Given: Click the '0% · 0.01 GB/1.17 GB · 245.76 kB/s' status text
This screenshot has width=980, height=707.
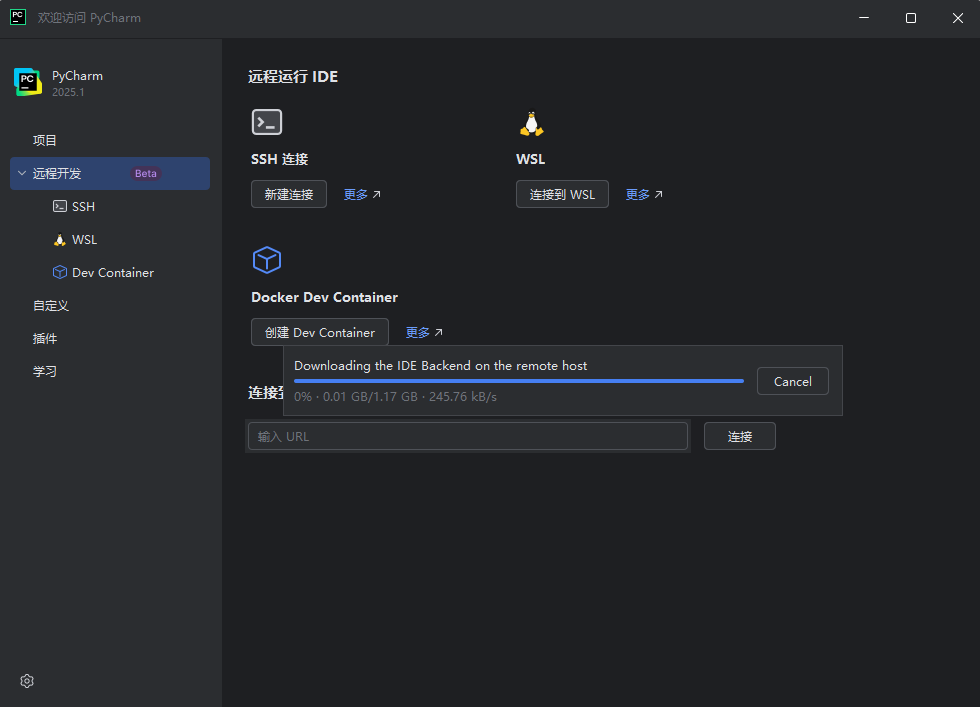Looking at the screenshot, I should (395, 397).
